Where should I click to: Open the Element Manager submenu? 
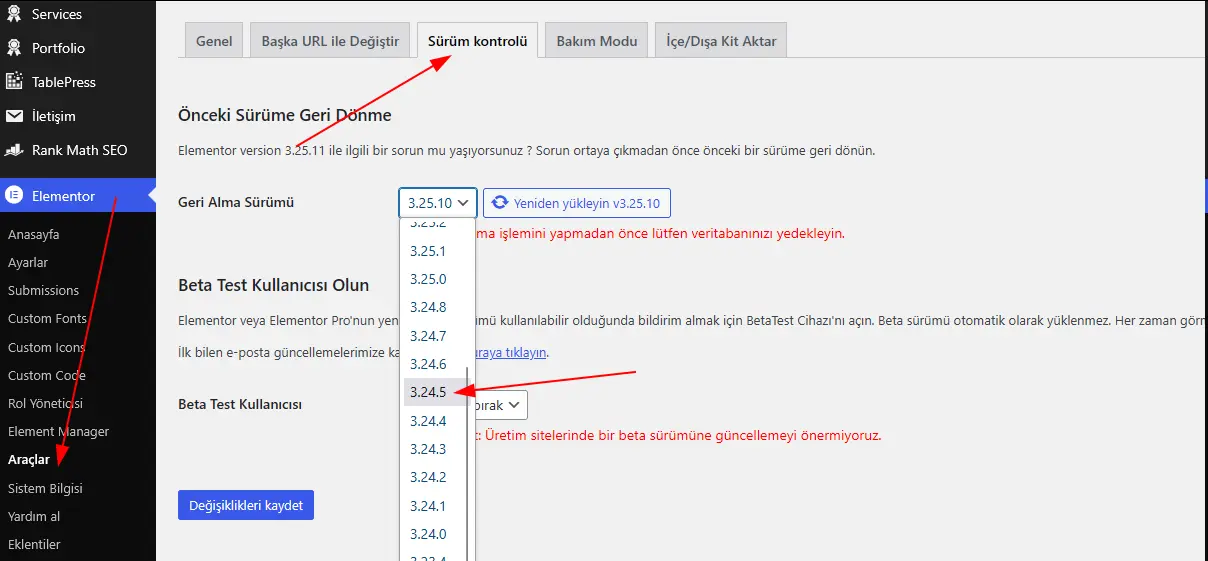tap(59, 432)
